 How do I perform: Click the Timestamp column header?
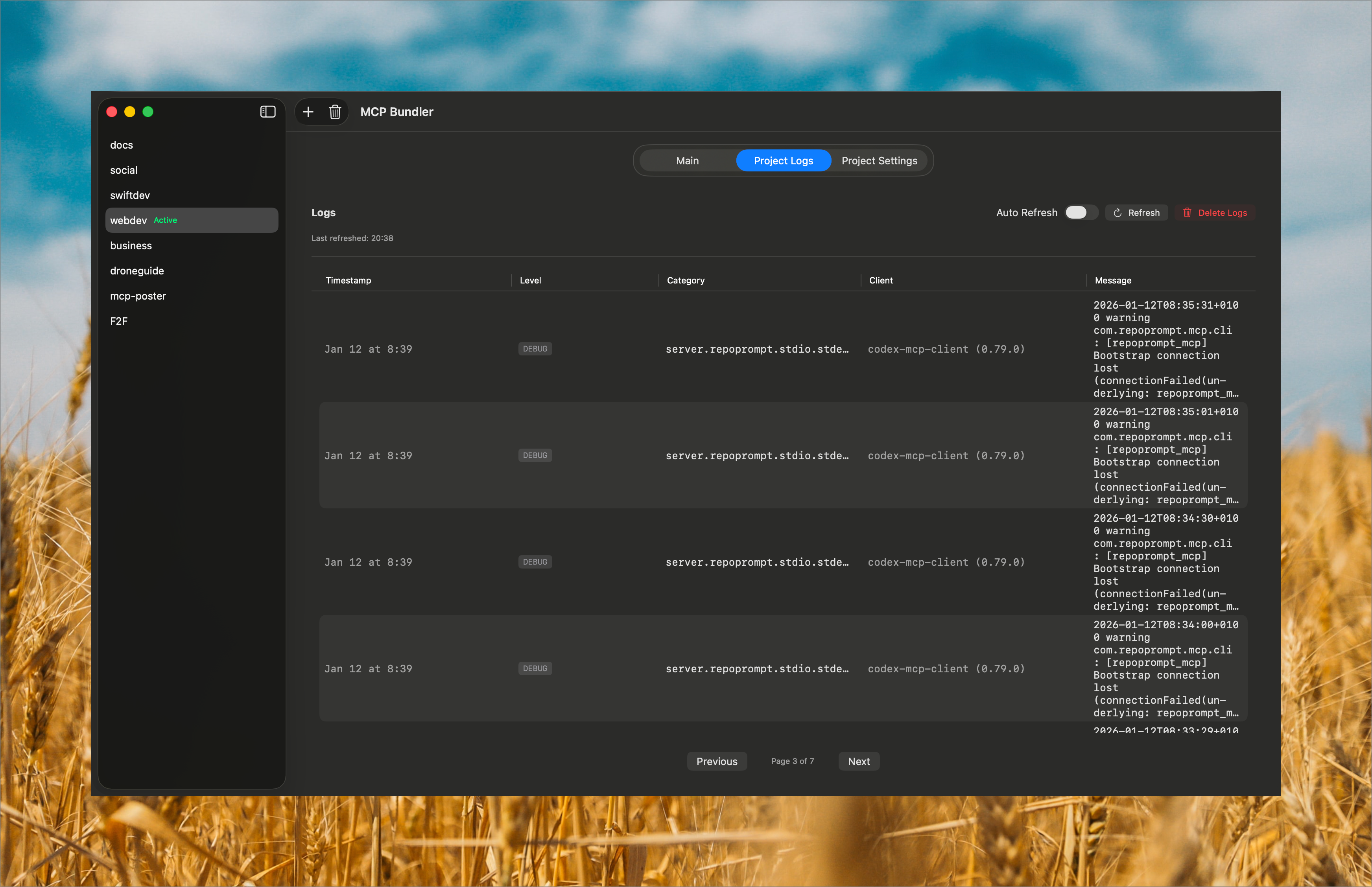(348, 280)
